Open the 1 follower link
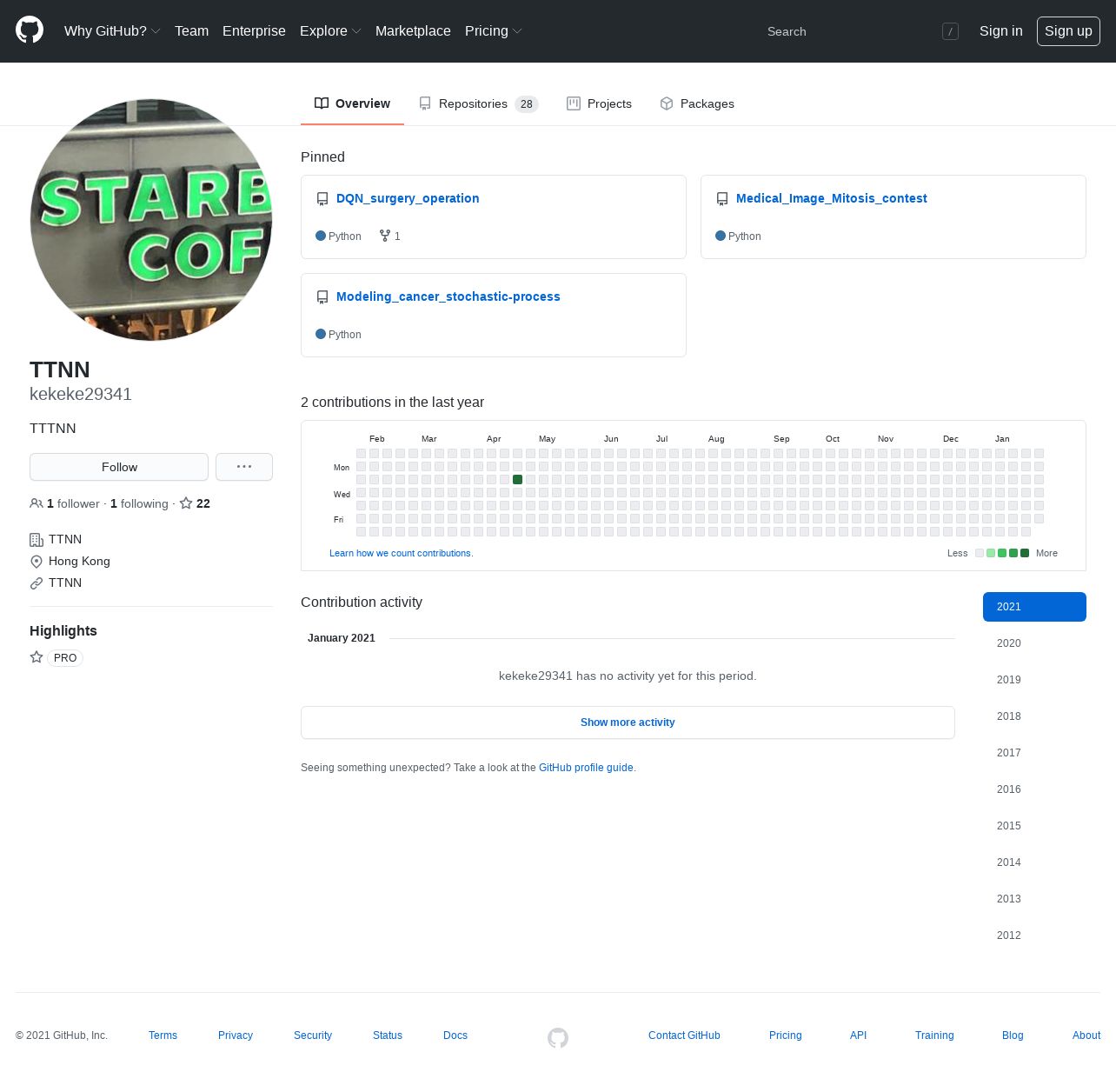Screen dimensions: 1116x1092 pyautogui.click(x=64, y=503)
